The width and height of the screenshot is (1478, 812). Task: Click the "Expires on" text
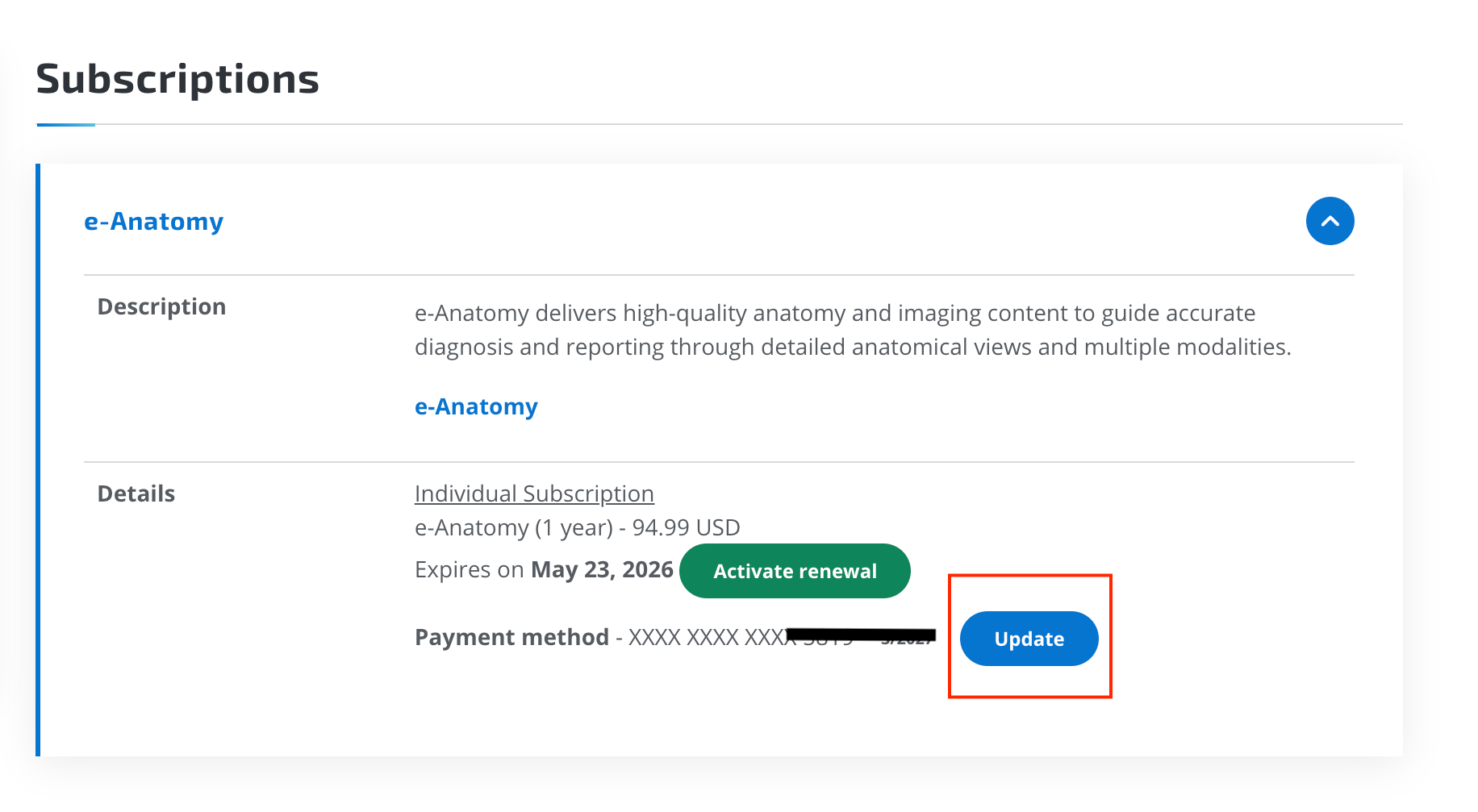[x=469, y=570]
